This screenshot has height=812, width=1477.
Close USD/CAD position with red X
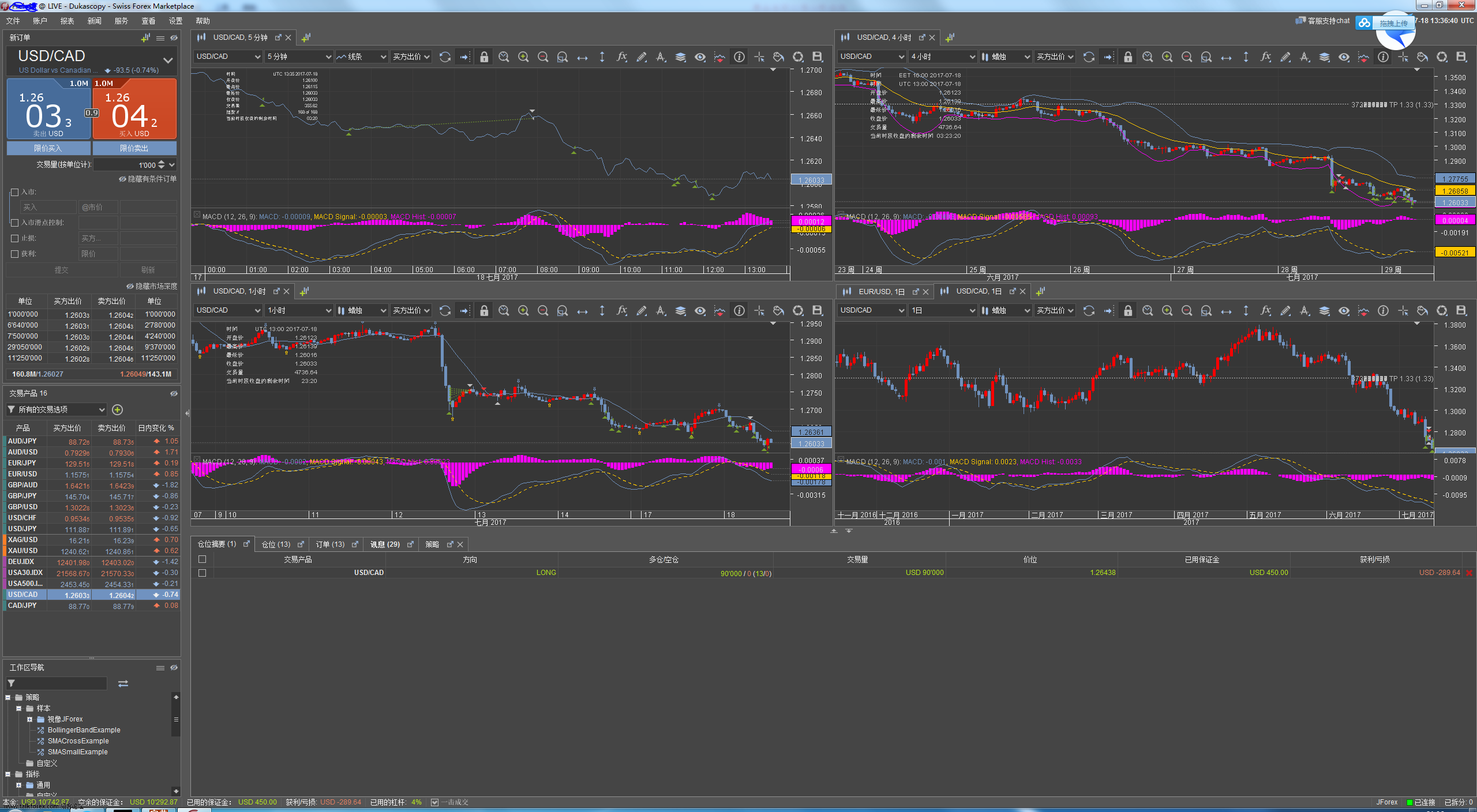(x=1469, y=573)
